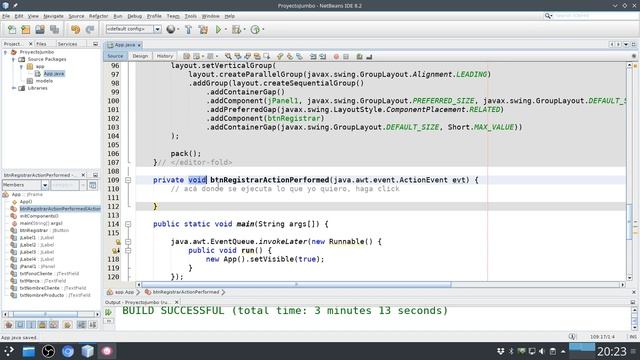Click the editor vertical scrollbar
This screenshot has height=360, width=640.
(x=629, y=171)
